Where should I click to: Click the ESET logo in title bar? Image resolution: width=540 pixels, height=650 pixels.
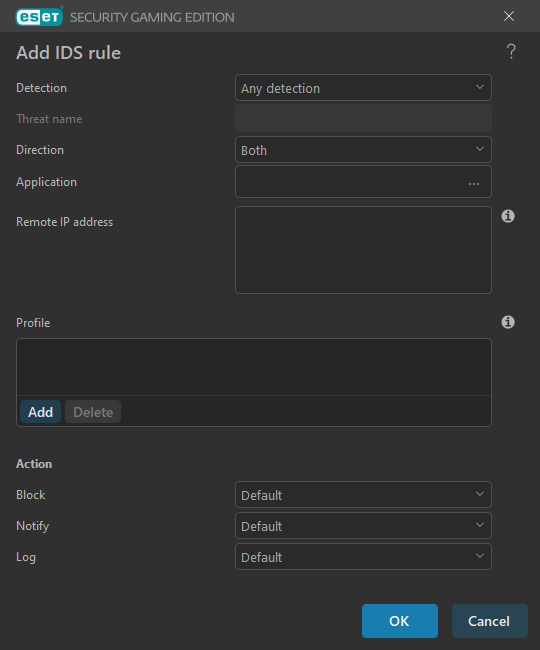[x=39, y=17]
